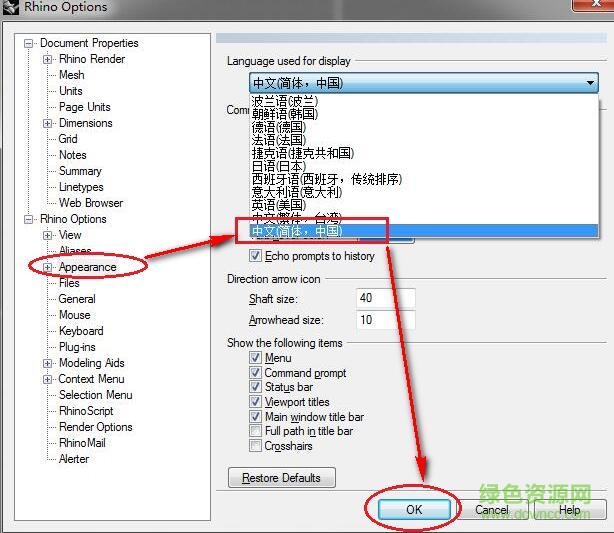This screenshot has height=533, width=614.
Task: Select Alerter tree item
Action: pyautogui.click(x=74, y=459)
